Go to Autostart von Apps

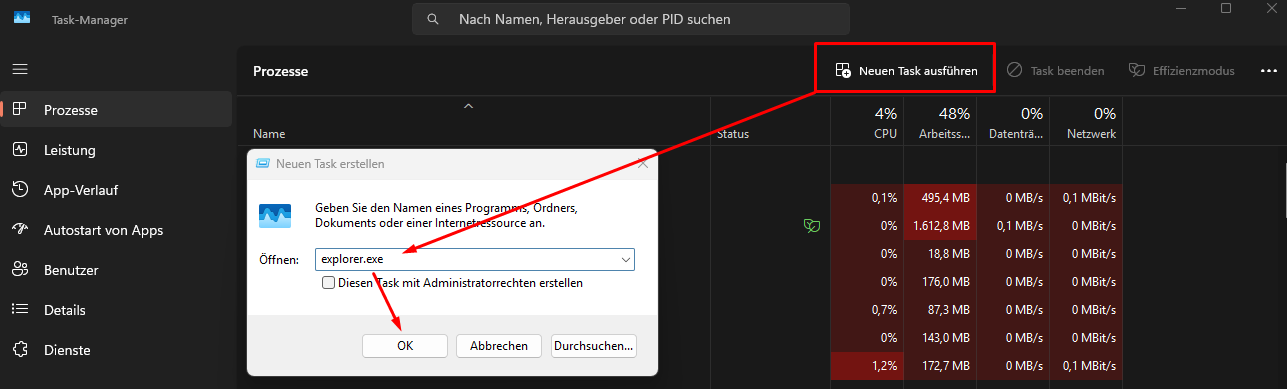click(x=117, y=230)
